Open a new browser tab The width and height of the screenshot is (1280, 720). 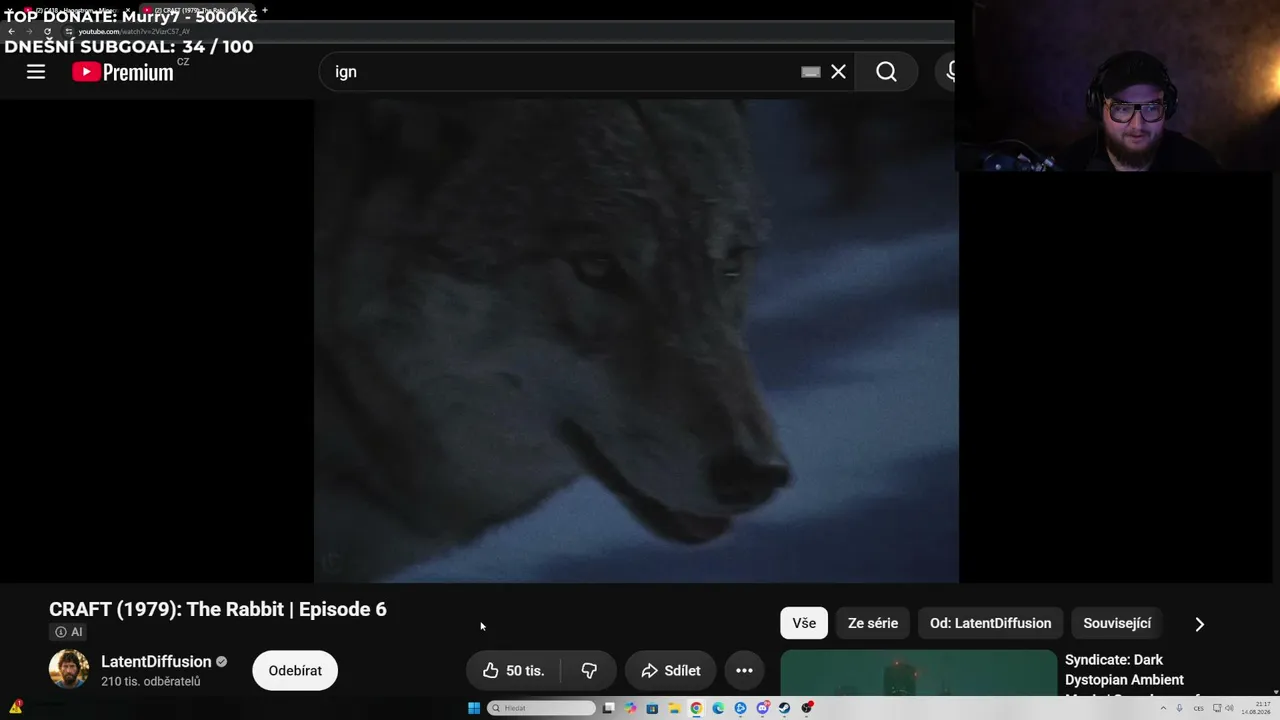(x=265, y=10)
